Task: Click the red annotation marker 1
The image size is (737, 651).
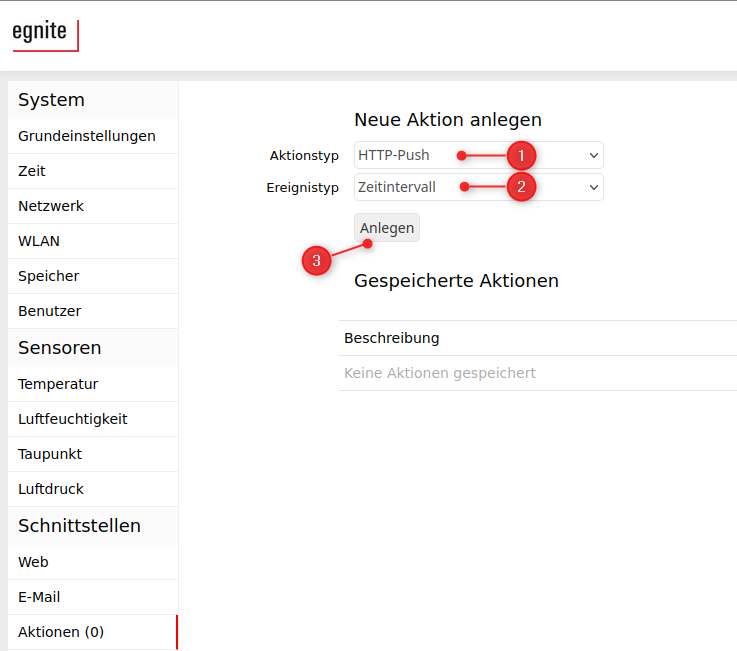Action: pos(521,155)
